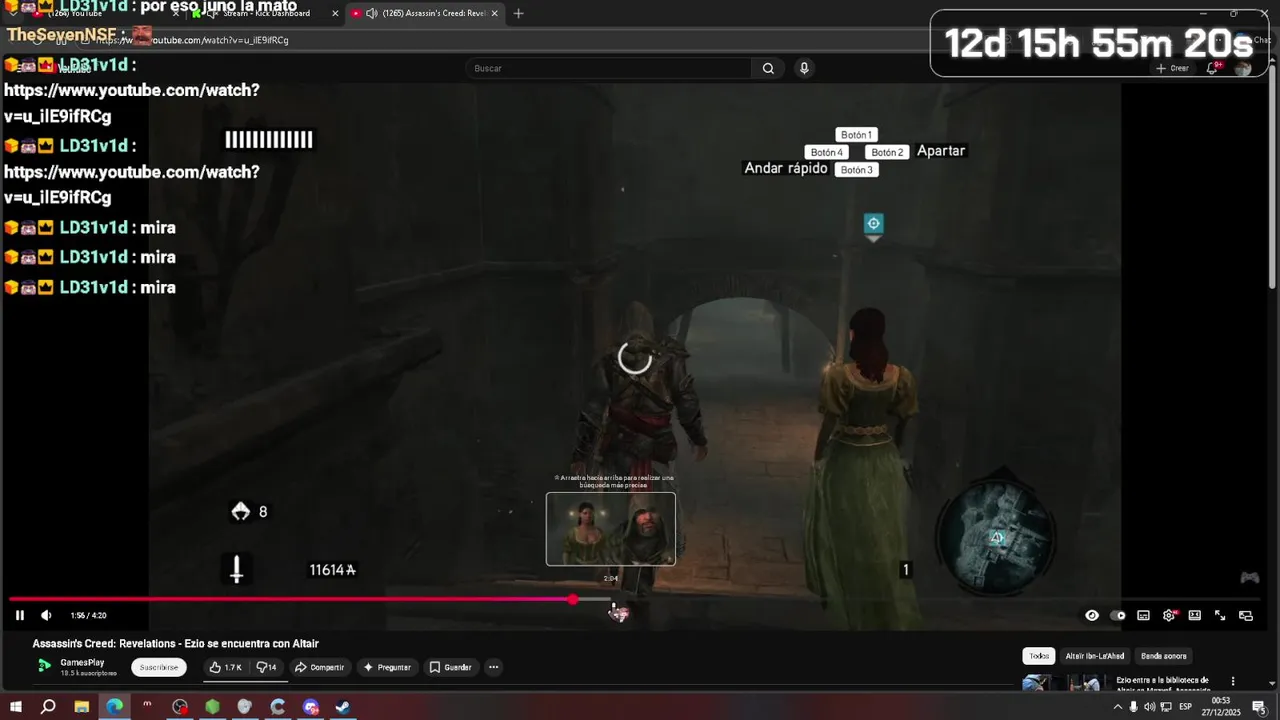Open more actions ellipsis under the video
The width and height of the screenshot is (1280, 720).
493,667
